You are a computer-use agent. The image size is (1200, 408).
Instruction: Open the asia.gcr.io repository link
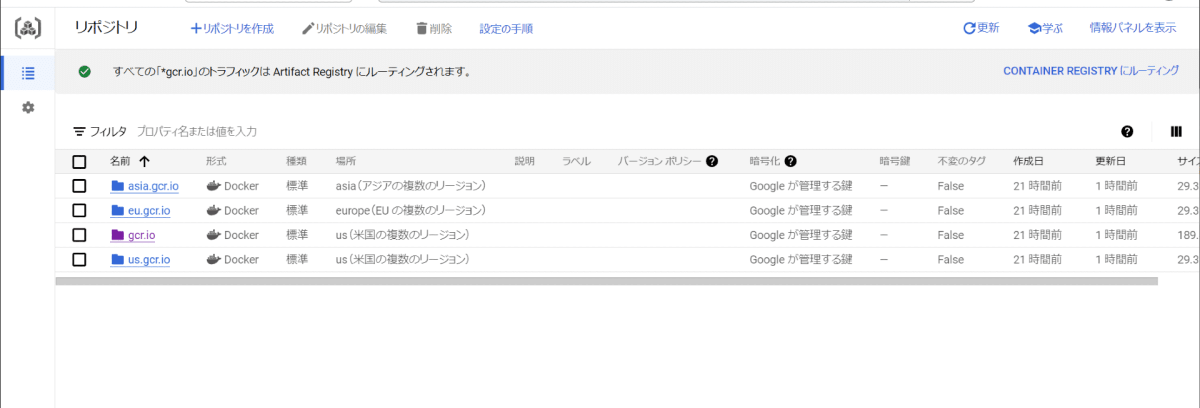pyautogui.click(x=153, y=186)
